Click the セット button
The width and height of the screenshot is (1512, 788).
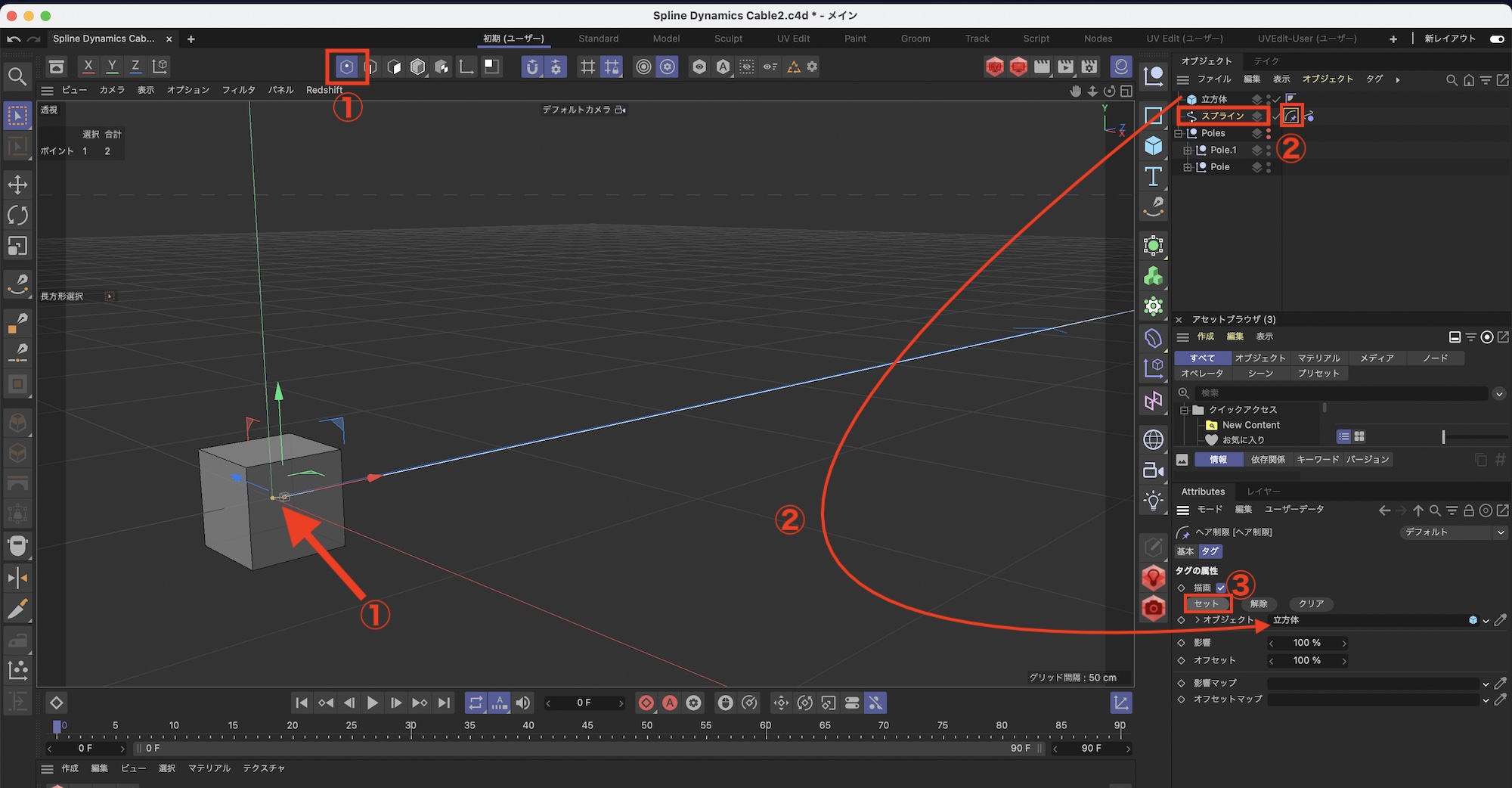coord(1207,603)
